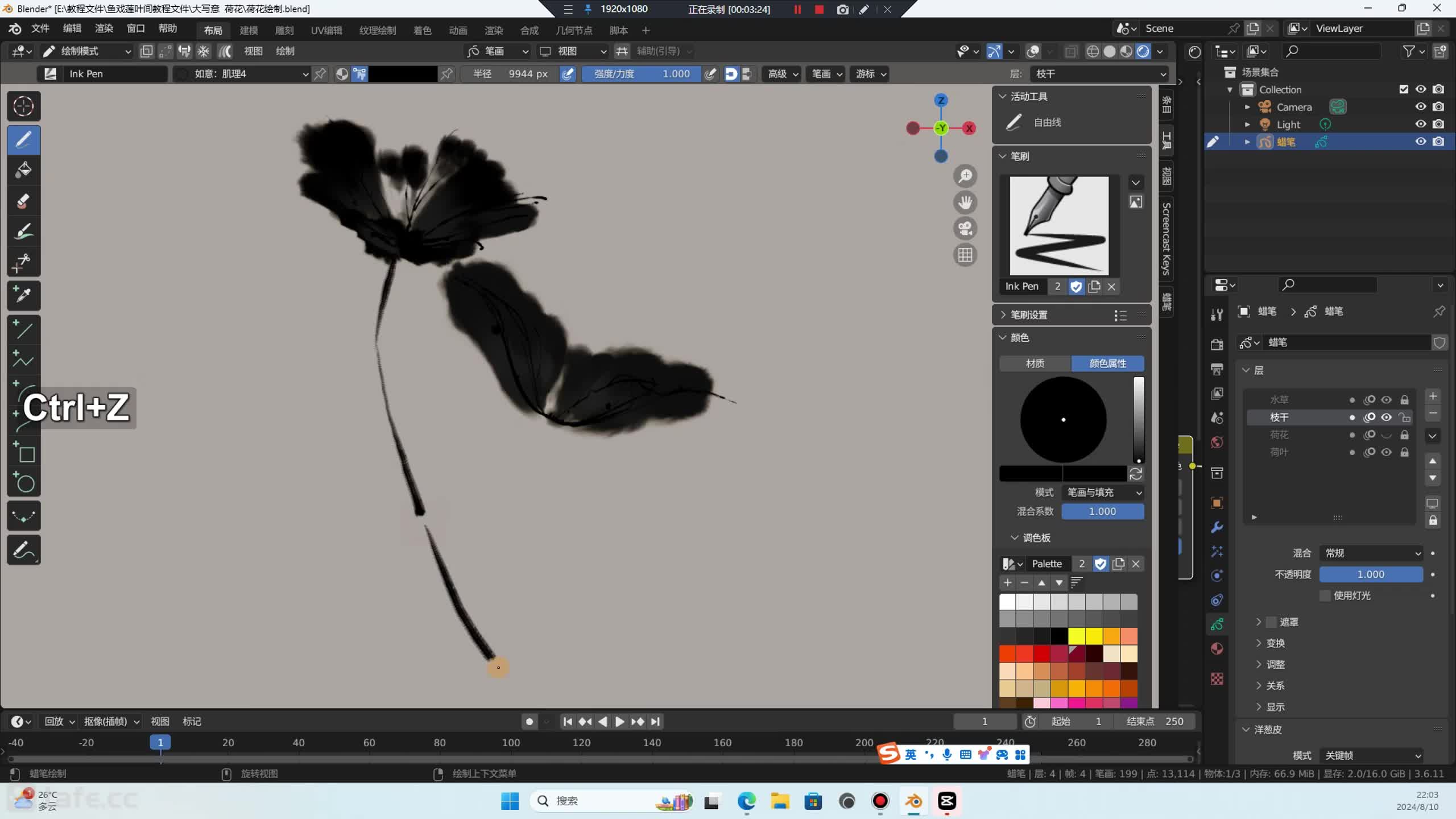
Task: Uncheck the Collection exclude checkbox
Action: pos(1404,89)
